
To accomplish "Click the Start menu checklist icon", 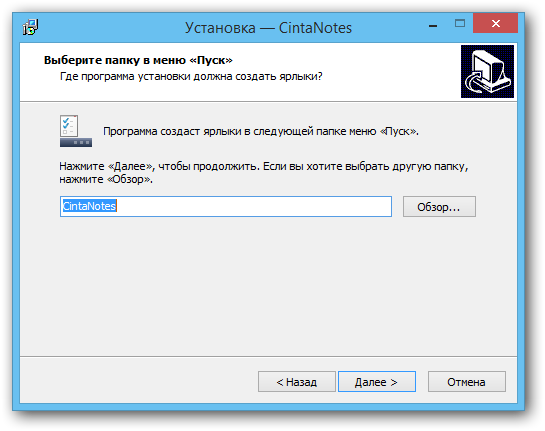I will pos(76,131).
